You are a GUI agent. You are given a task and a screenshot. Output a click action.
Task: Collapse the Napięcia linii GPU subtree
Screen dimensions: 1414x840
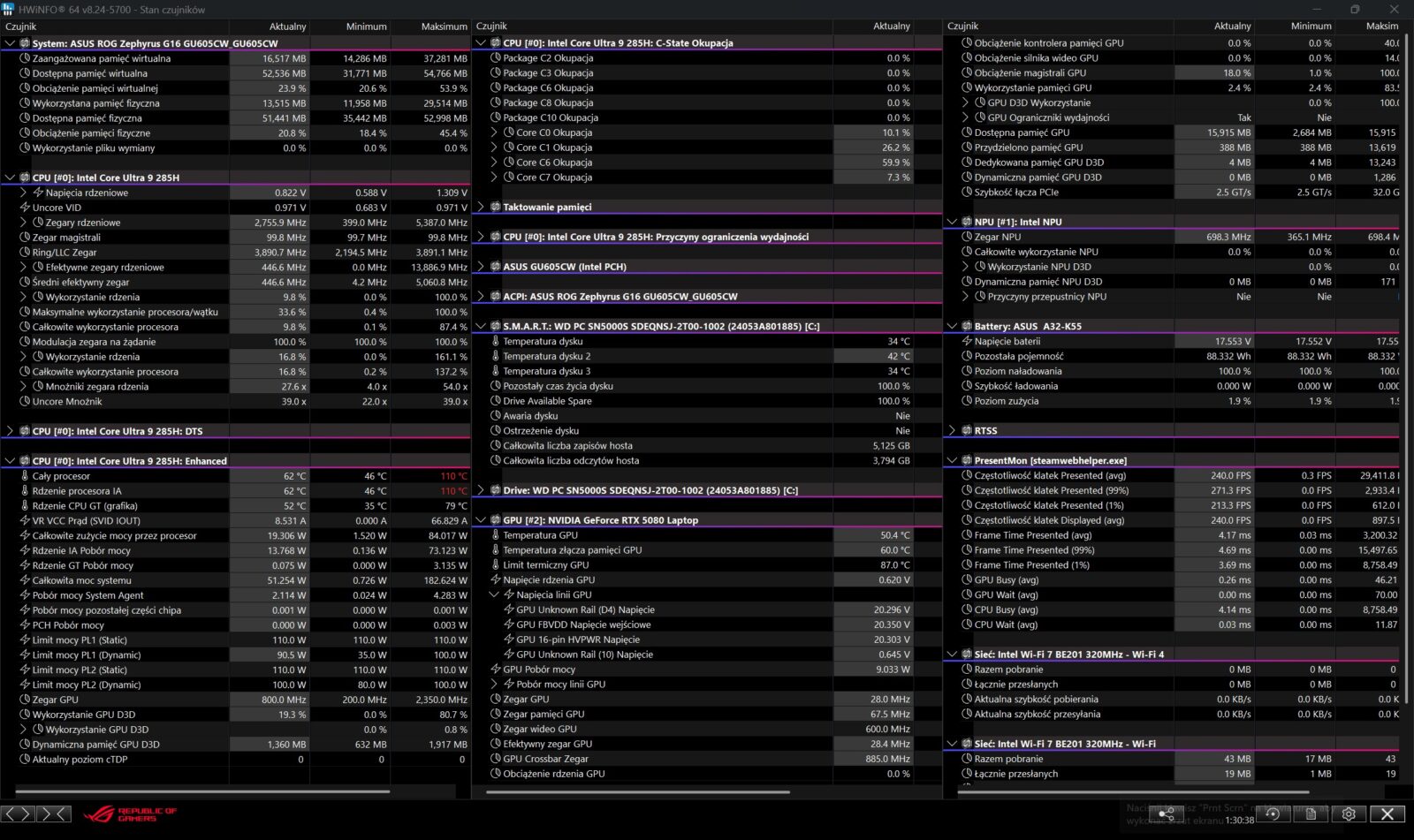(x=495, y=594)
